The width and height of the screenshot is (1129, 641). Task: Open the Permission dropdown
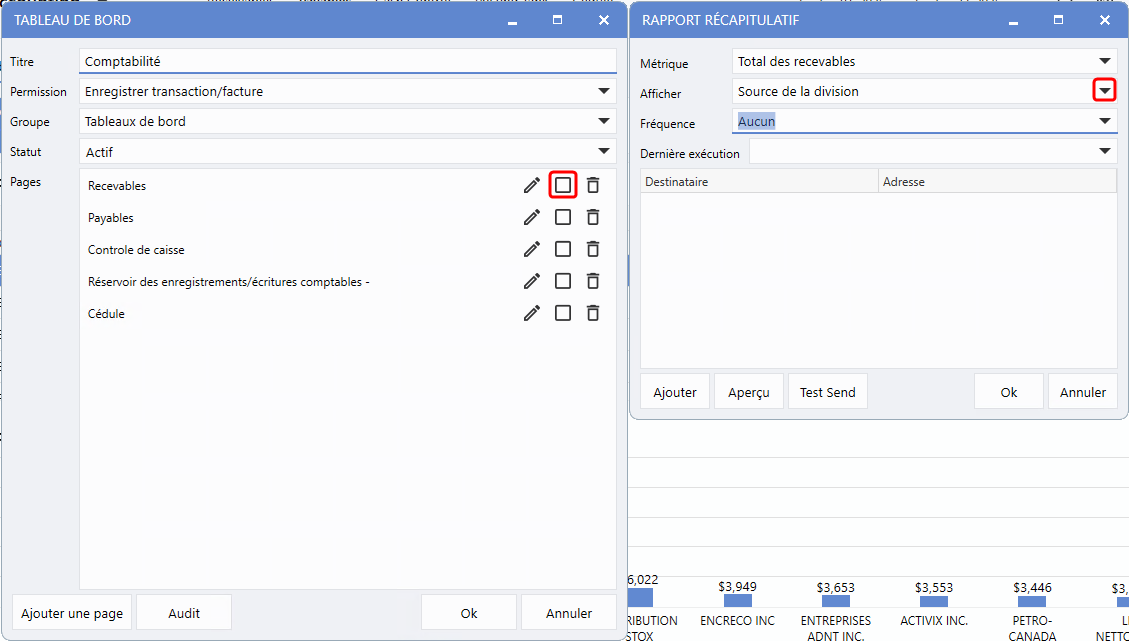tap(603, 92)
